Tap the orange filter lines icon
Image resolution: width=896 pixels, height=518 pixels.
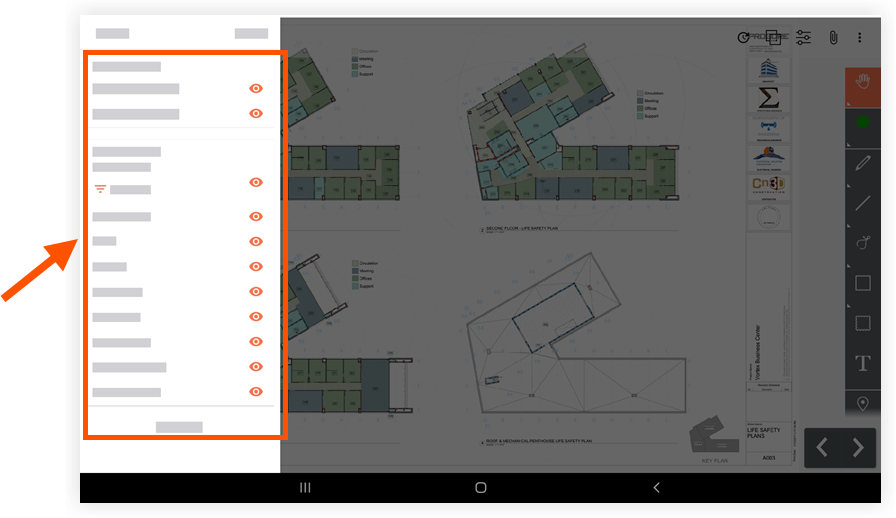coord(100,189)
